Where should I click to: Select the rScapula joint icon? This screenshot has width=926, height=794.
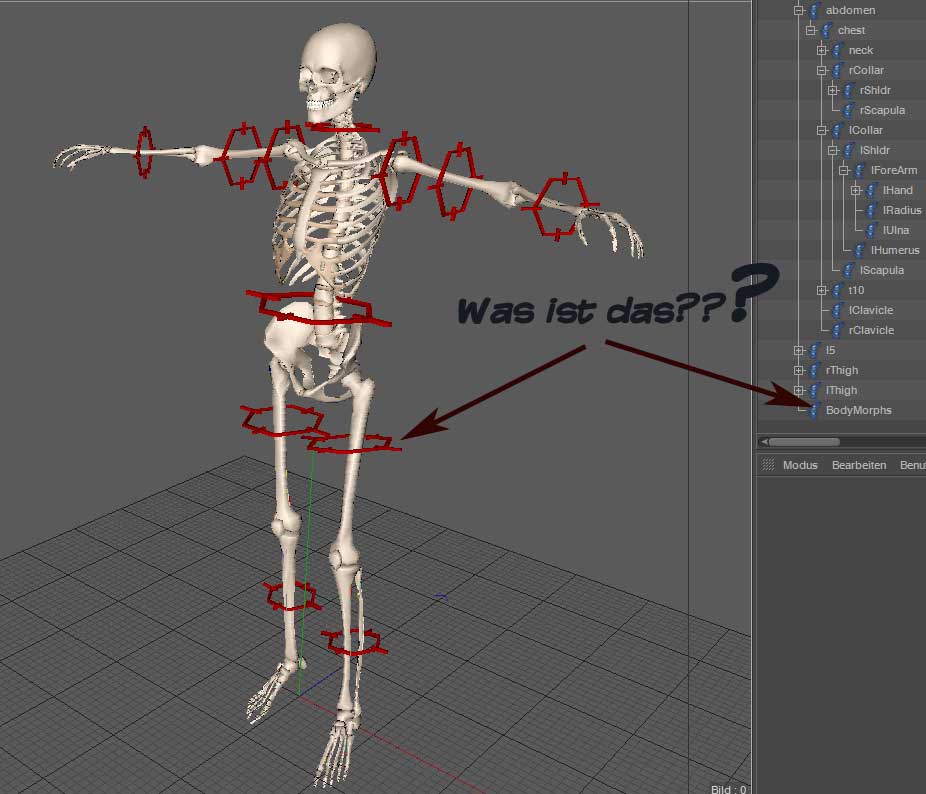[x=849, y=110]
